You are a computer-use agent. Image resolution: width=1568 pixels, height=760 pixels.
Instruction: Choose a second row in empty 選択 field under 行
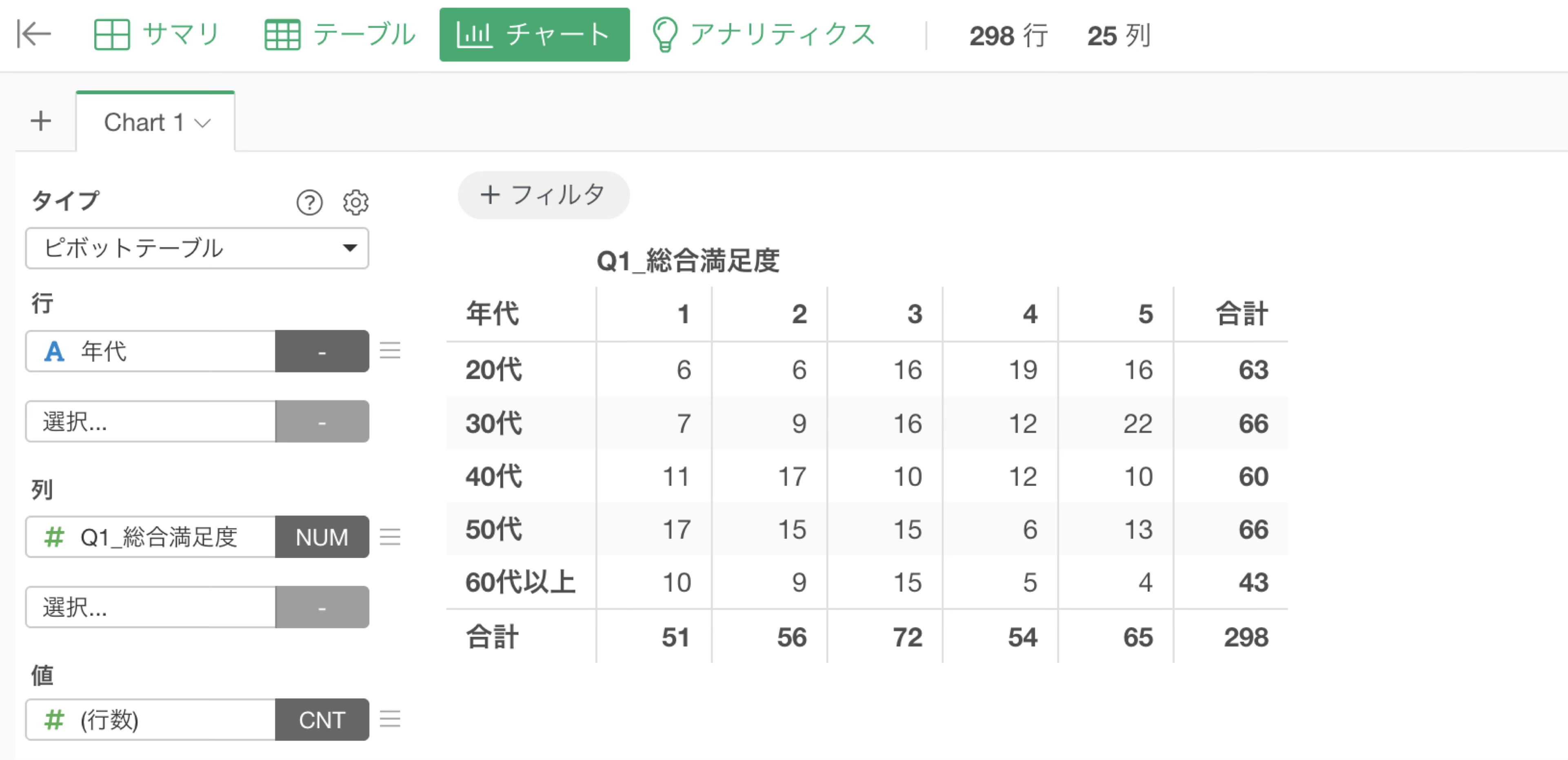[150, 421]
